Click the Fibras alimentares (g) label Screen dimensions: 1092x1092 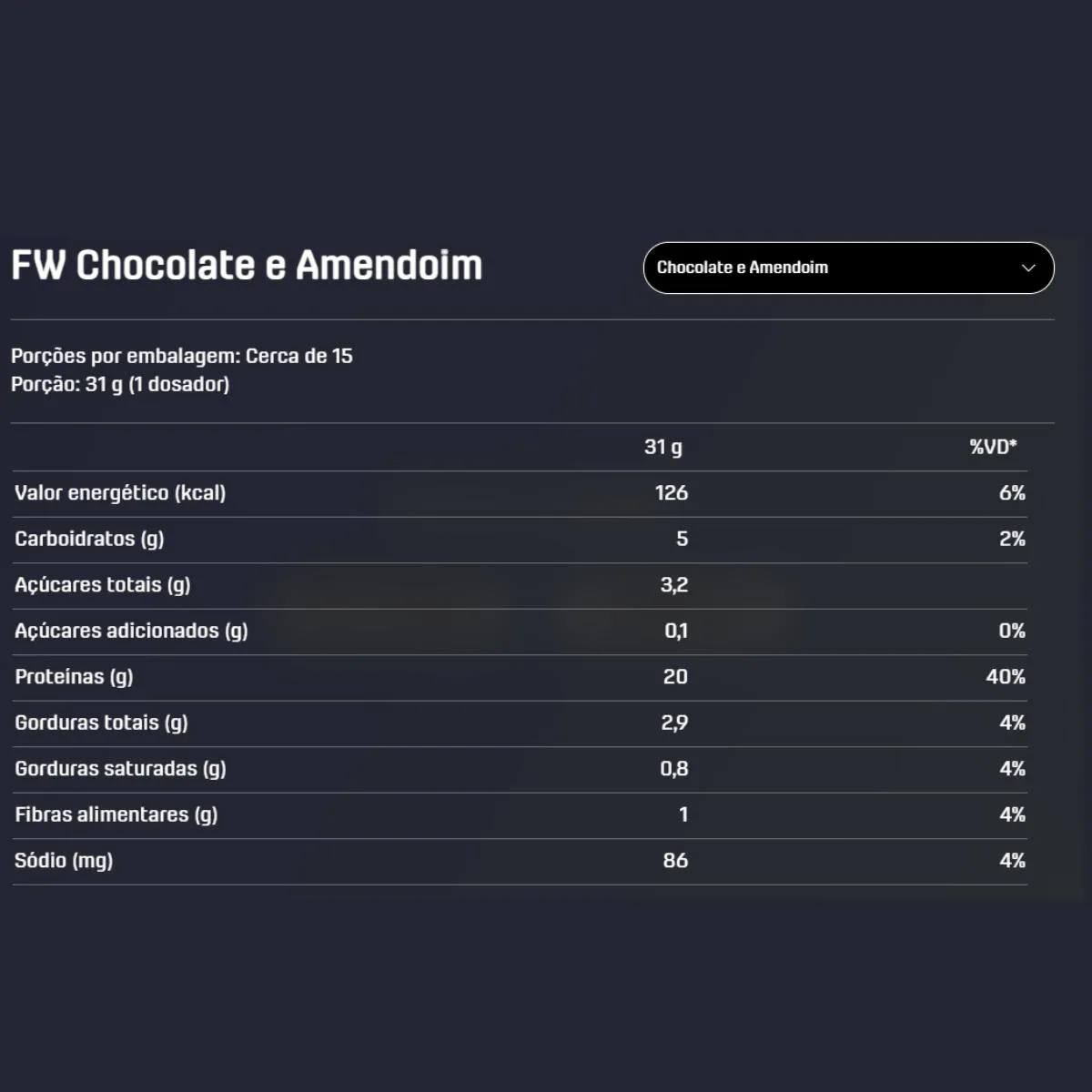[116, 814]
